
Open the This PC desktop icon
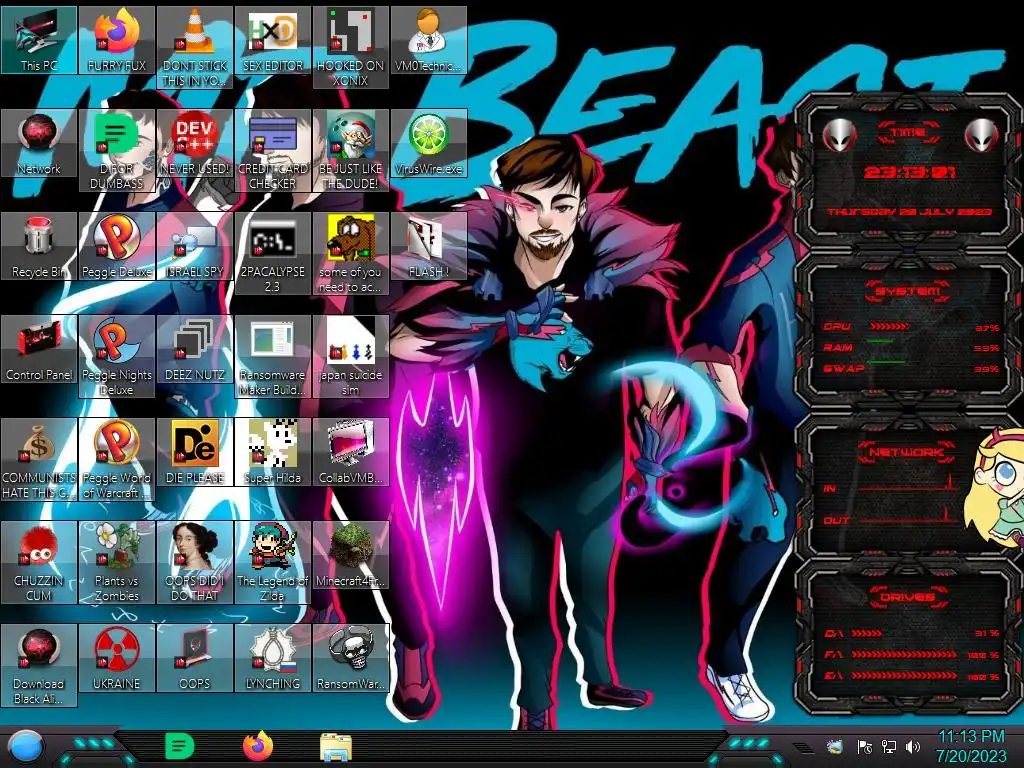pyautogui.click(x=39, y=40)
